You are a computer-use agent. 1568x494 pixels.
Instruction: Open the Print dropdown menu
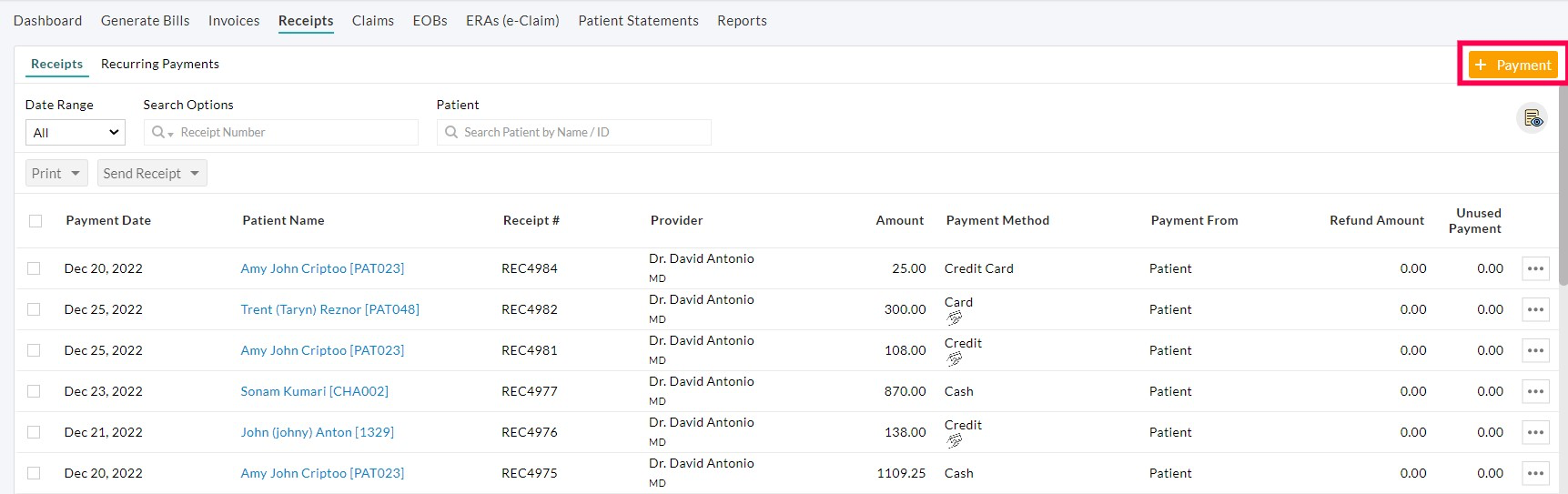(x=56, y=174)
